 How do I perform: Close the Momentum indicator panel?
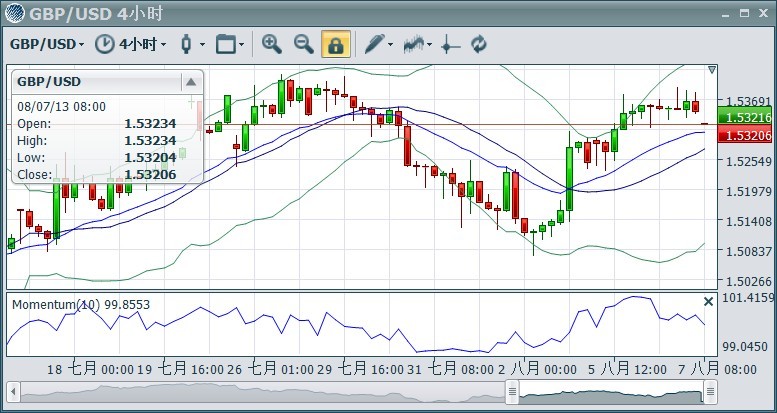[x=709, y=301]
